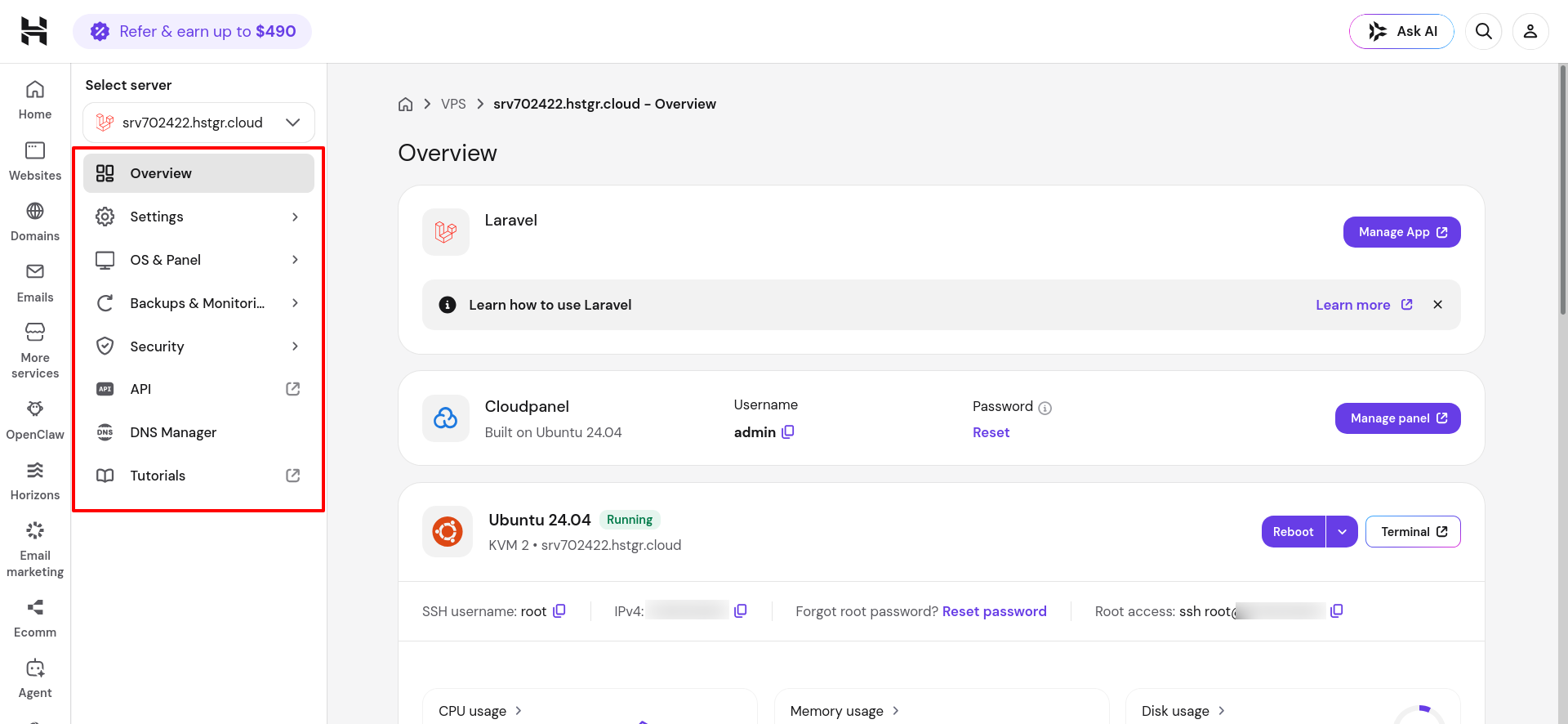This screenshot has height=724, width=1568.
Task: Dismiss the Learn how to use Laravel banner
Action: 1437,305
